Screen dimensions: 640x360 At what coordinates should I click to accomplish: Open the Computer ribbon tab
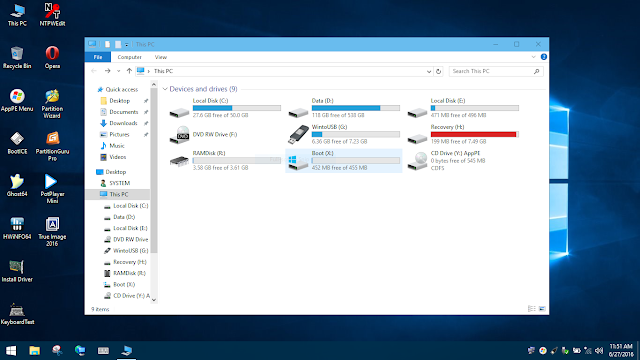point(129,57)
